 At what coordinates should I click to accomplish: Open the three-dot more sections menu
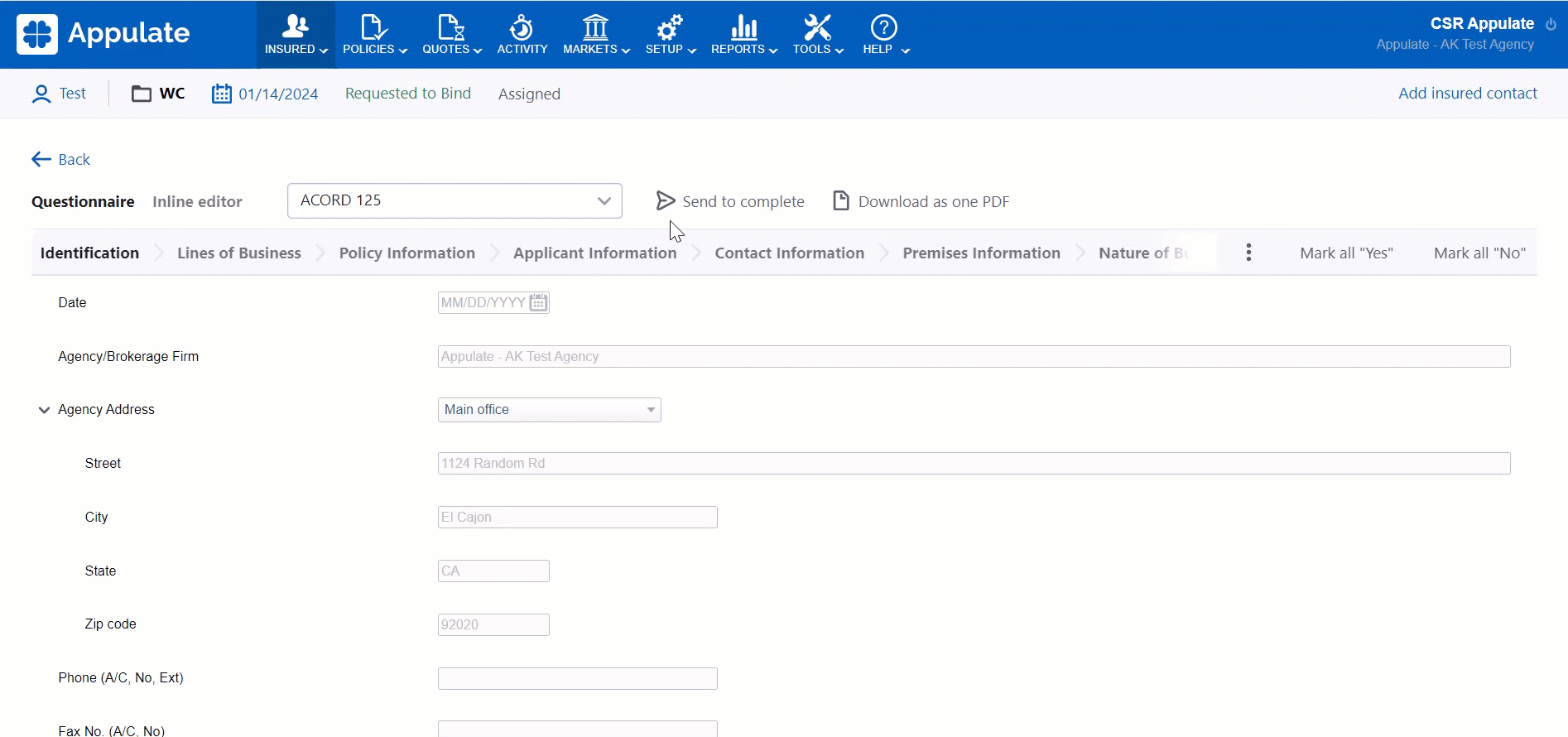[1248, 253]
